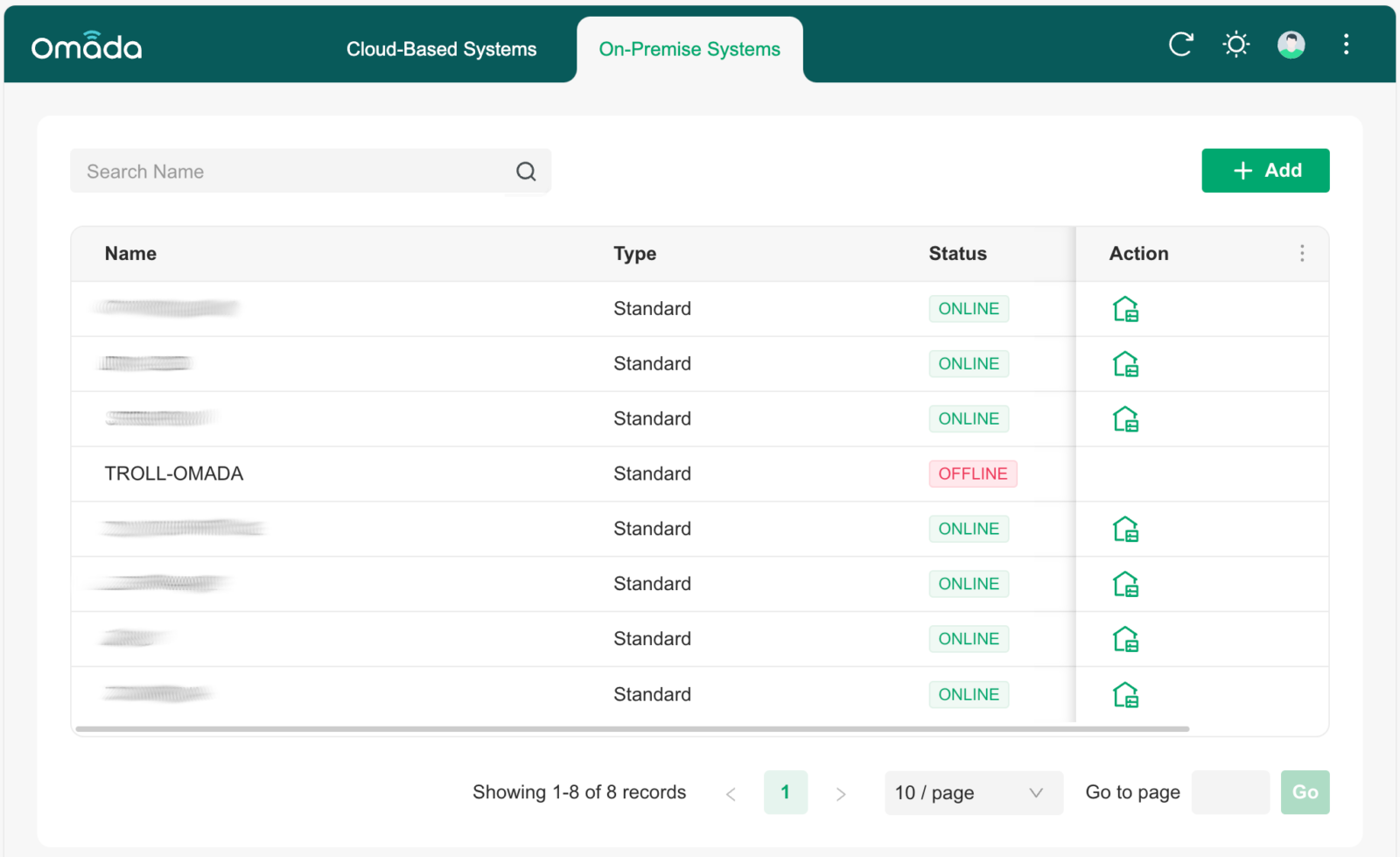Click the search magnifier icon
Screen dimensions: 1400x857
coord(526,172)
